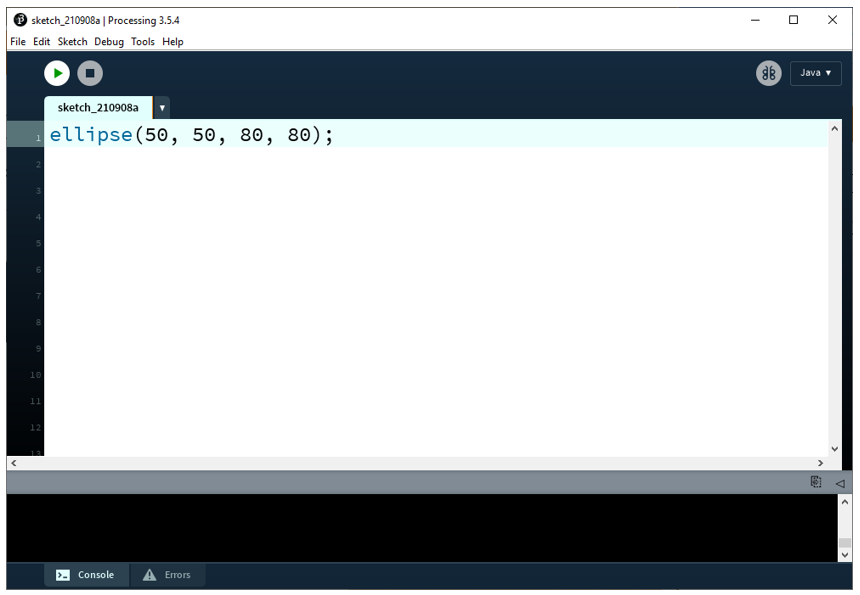The height and width of the screenshot is (595, 860).
Task: Click the Processing logo in title bar
Action: click(x=20, y=20)
